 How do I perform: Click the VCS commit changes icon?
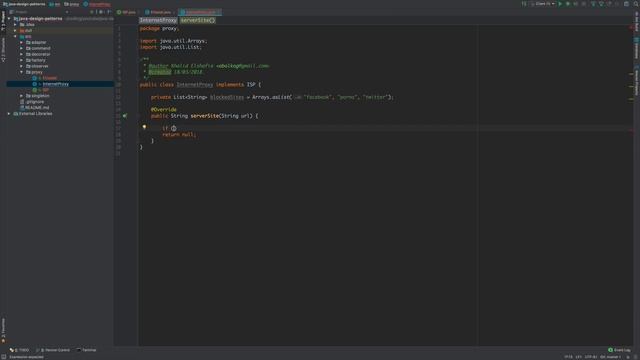(x=601, y=4)
